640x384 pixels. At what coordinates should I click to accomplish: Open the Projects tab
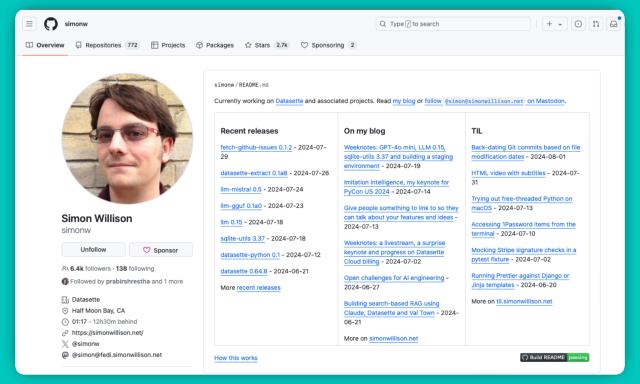(x=168, y=45)
